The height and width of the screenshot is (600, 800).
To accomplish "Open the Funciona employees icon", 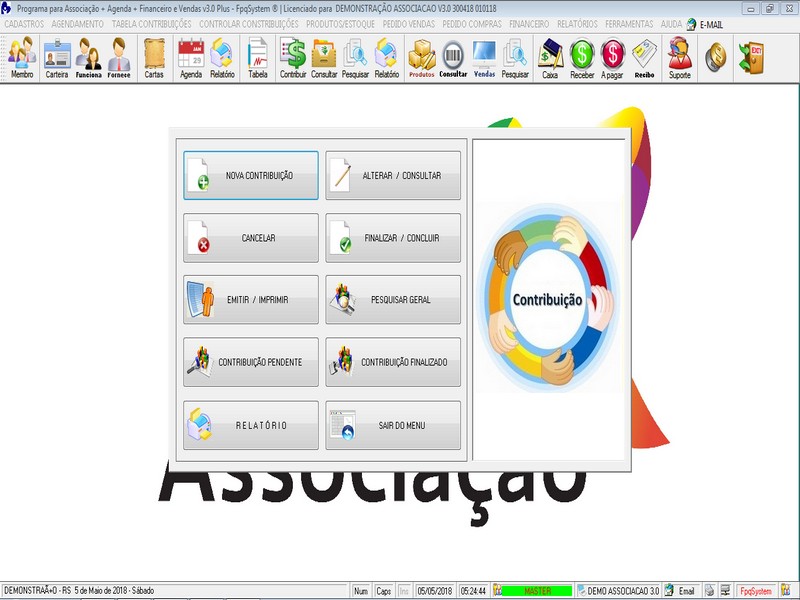I will pos(88,58).
